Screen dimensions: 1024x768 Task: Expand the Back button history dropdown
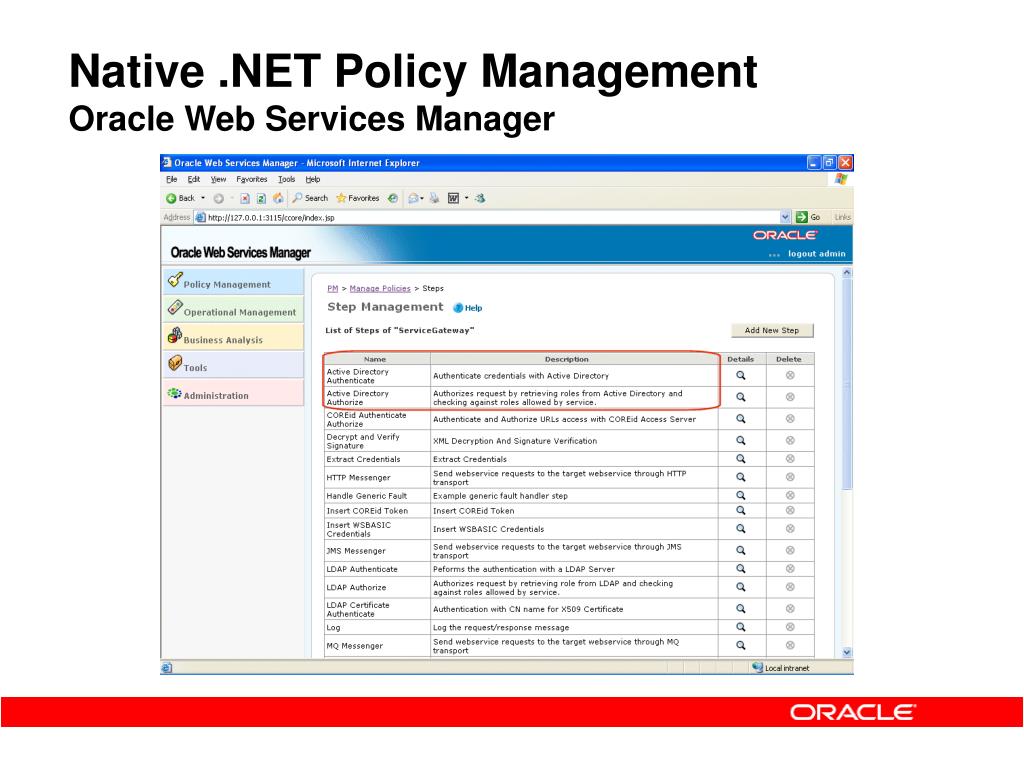[x=203, y=198]
